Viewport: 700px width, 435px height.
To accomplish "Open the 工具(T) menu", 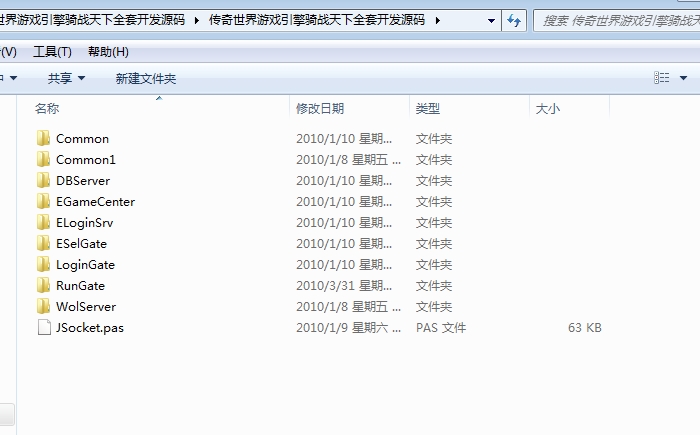I will 52,52.
